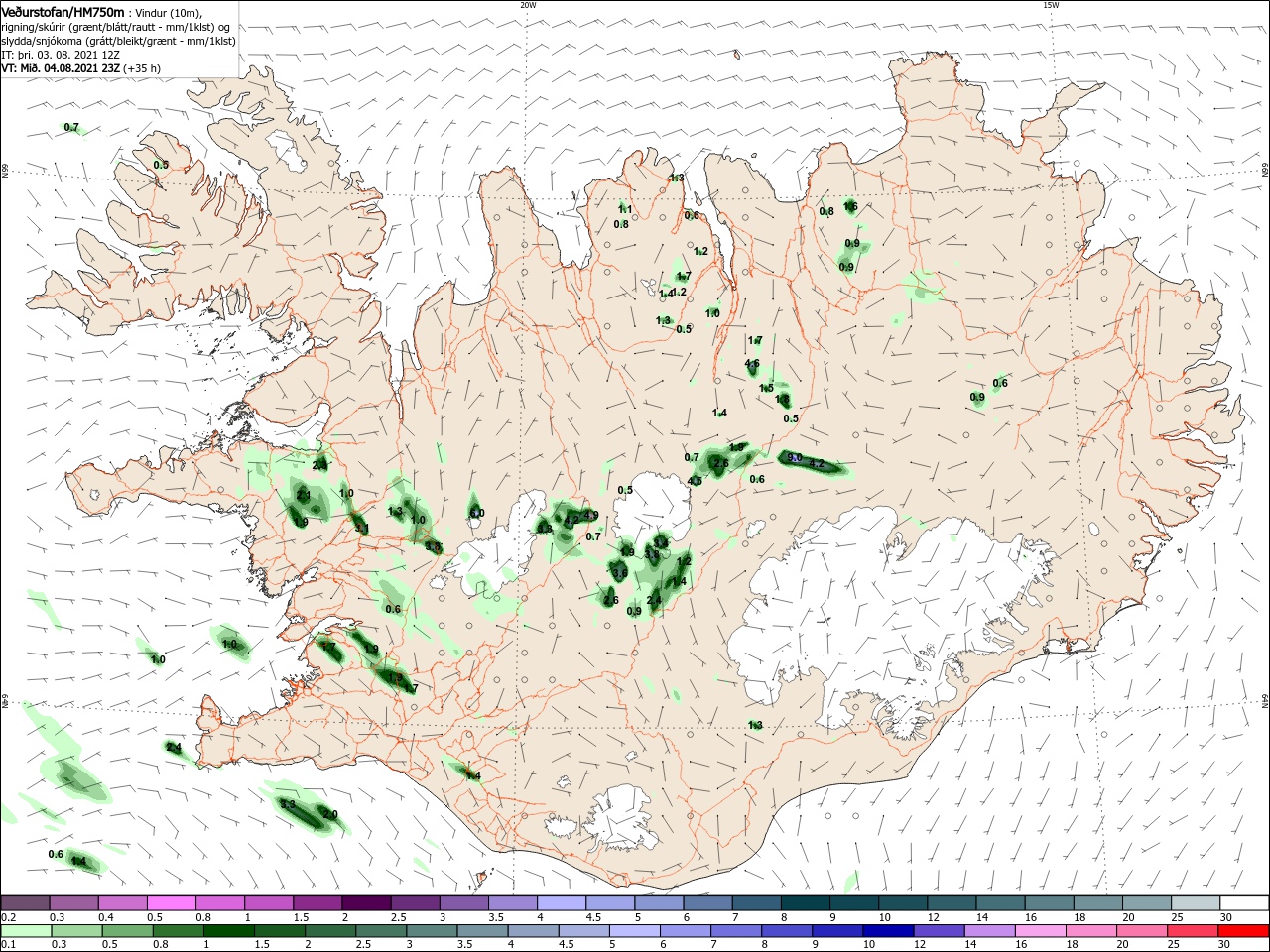Click the '20W' longitude label
Viewport: 1270px width, 952px height.
[528, 5]
